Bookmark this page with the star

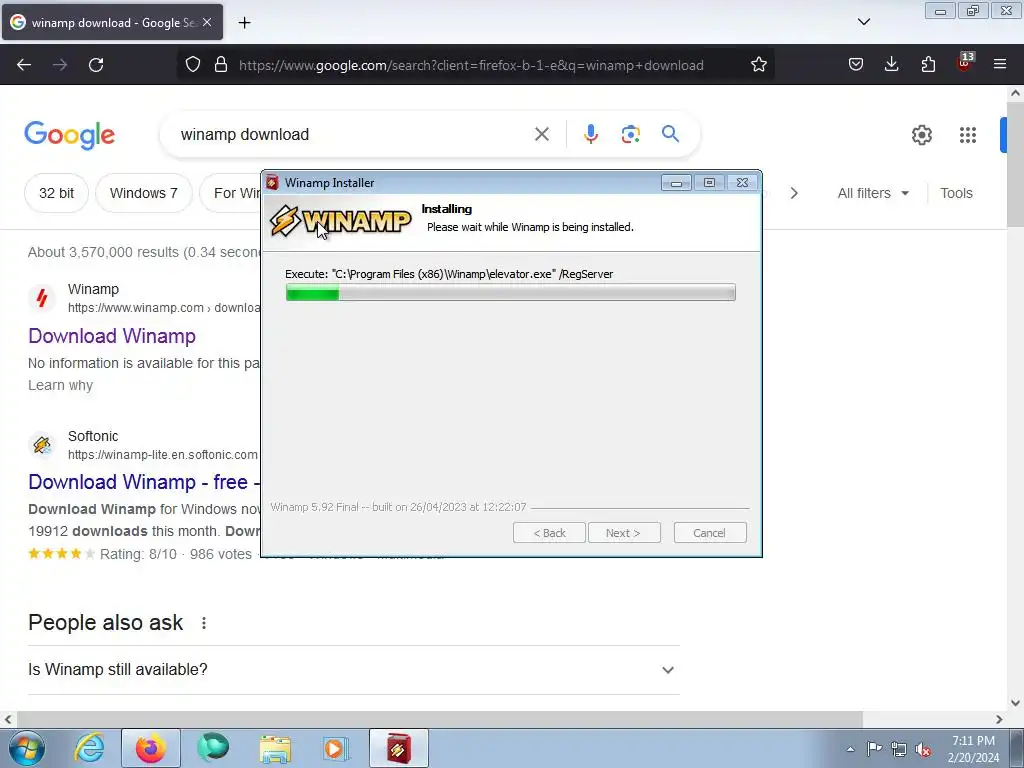point(758,65)
